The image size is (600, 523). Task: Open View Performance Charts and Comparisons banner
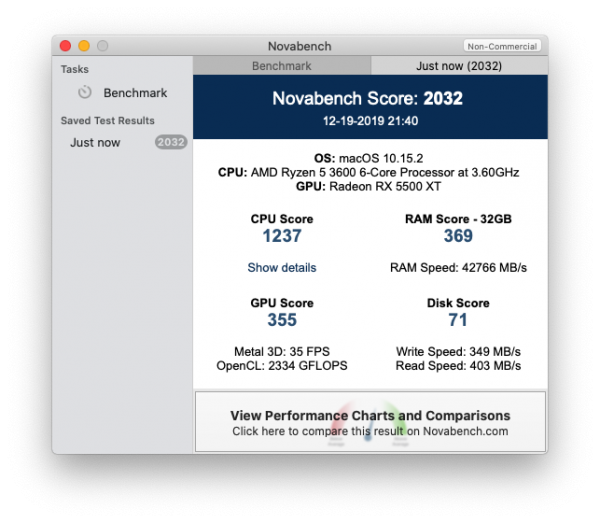pos(370,422)
